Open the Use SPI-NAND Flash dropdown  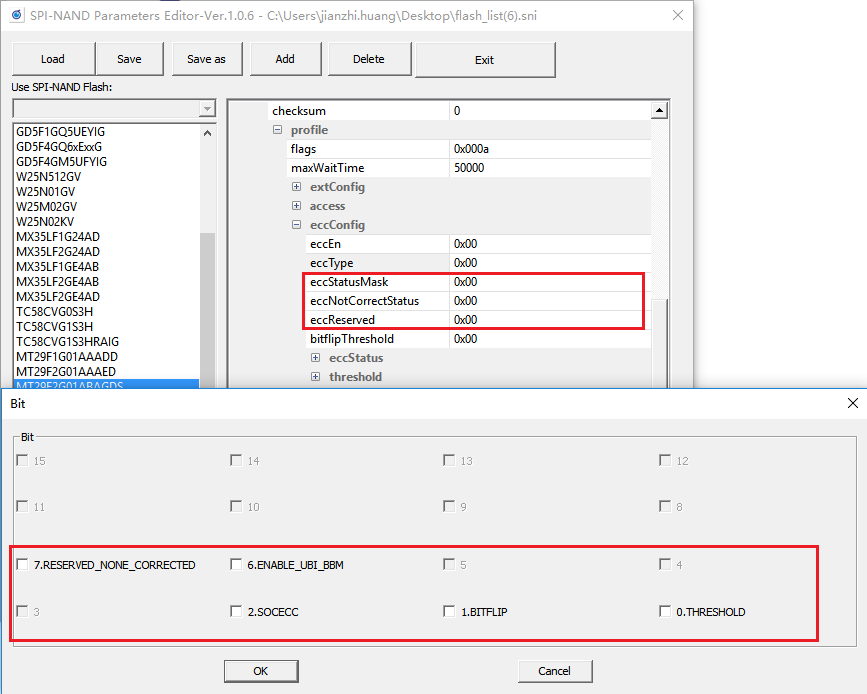click(207, 109)
